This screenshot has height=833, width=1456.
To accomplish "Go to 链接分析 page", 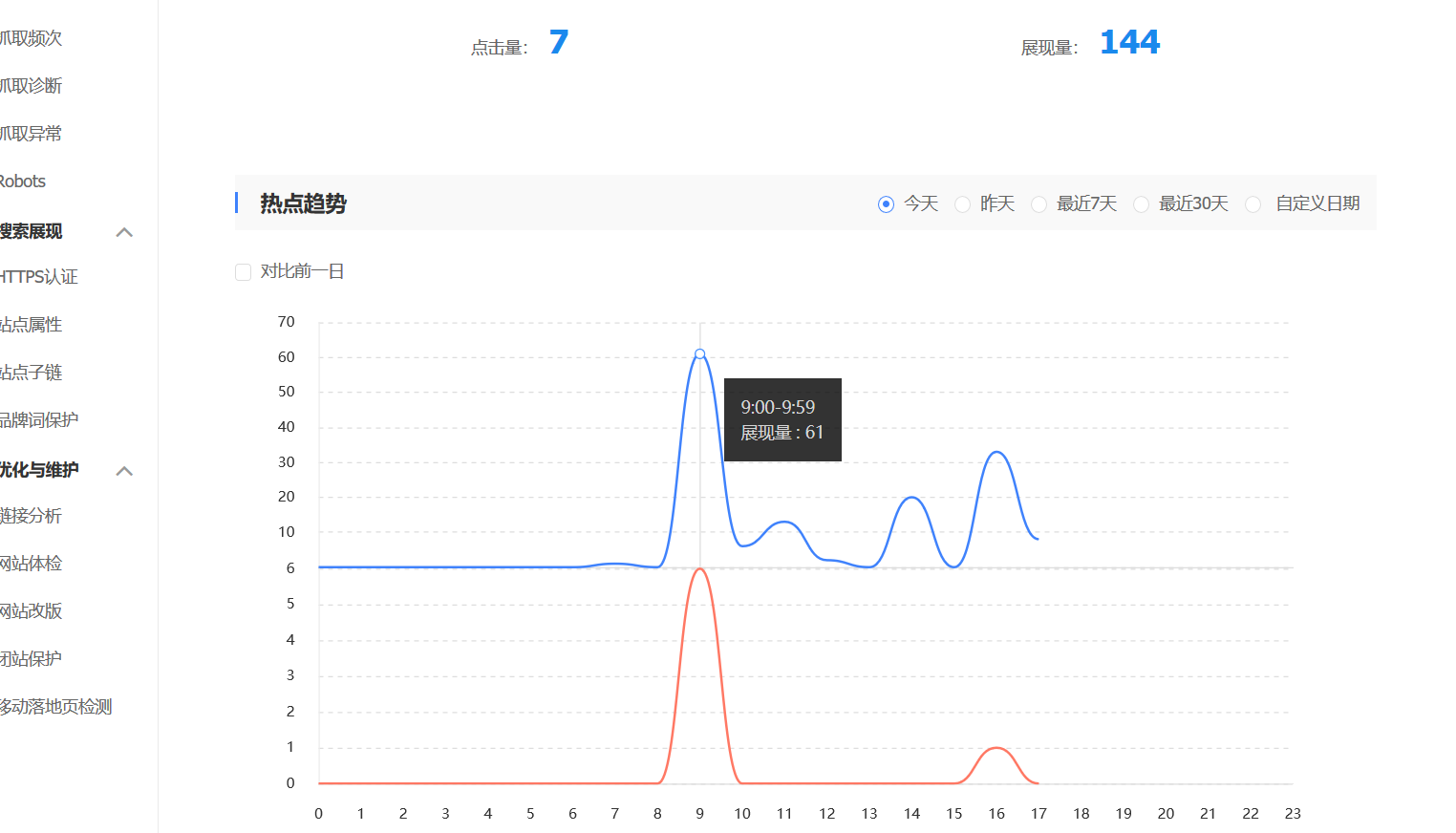I will pos(31,516).
